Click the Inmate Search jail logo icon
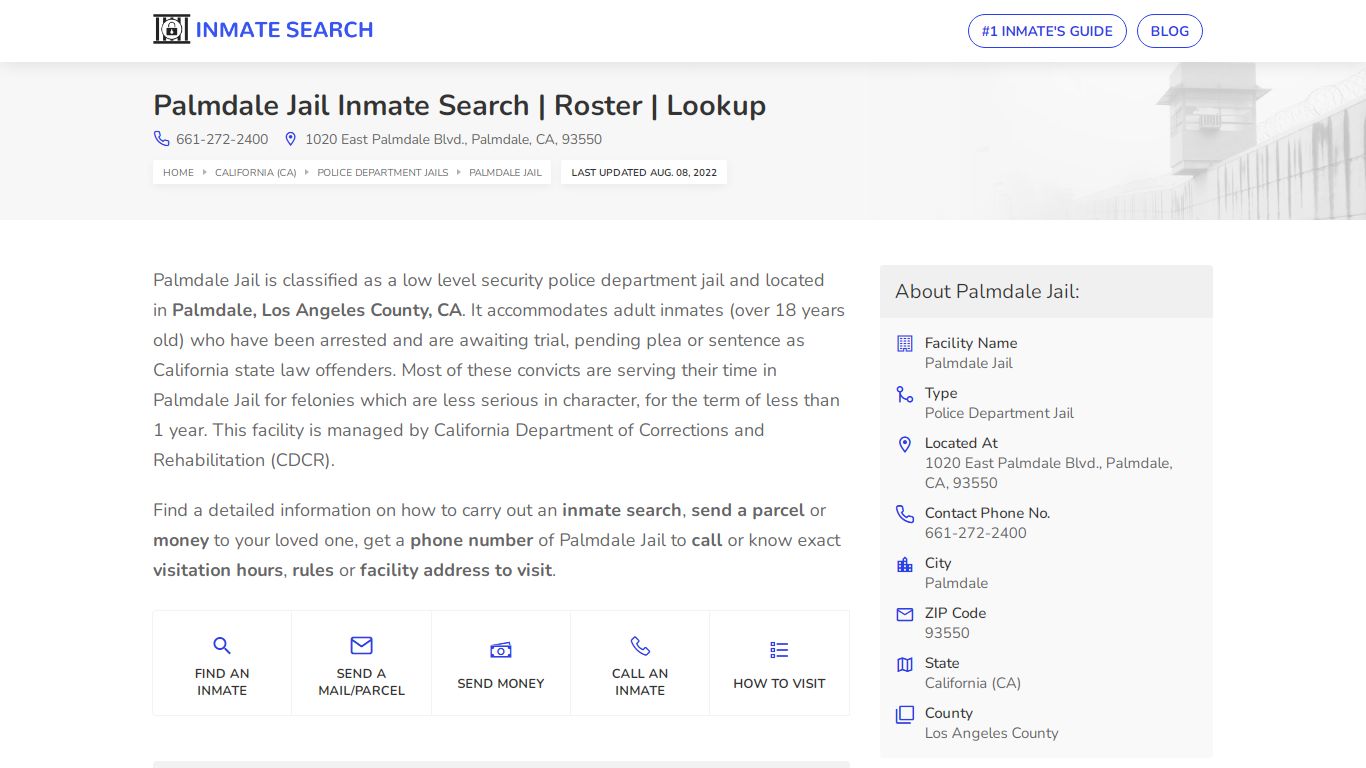This screenshot has width=1366, height=768. [x=171, y=30]
